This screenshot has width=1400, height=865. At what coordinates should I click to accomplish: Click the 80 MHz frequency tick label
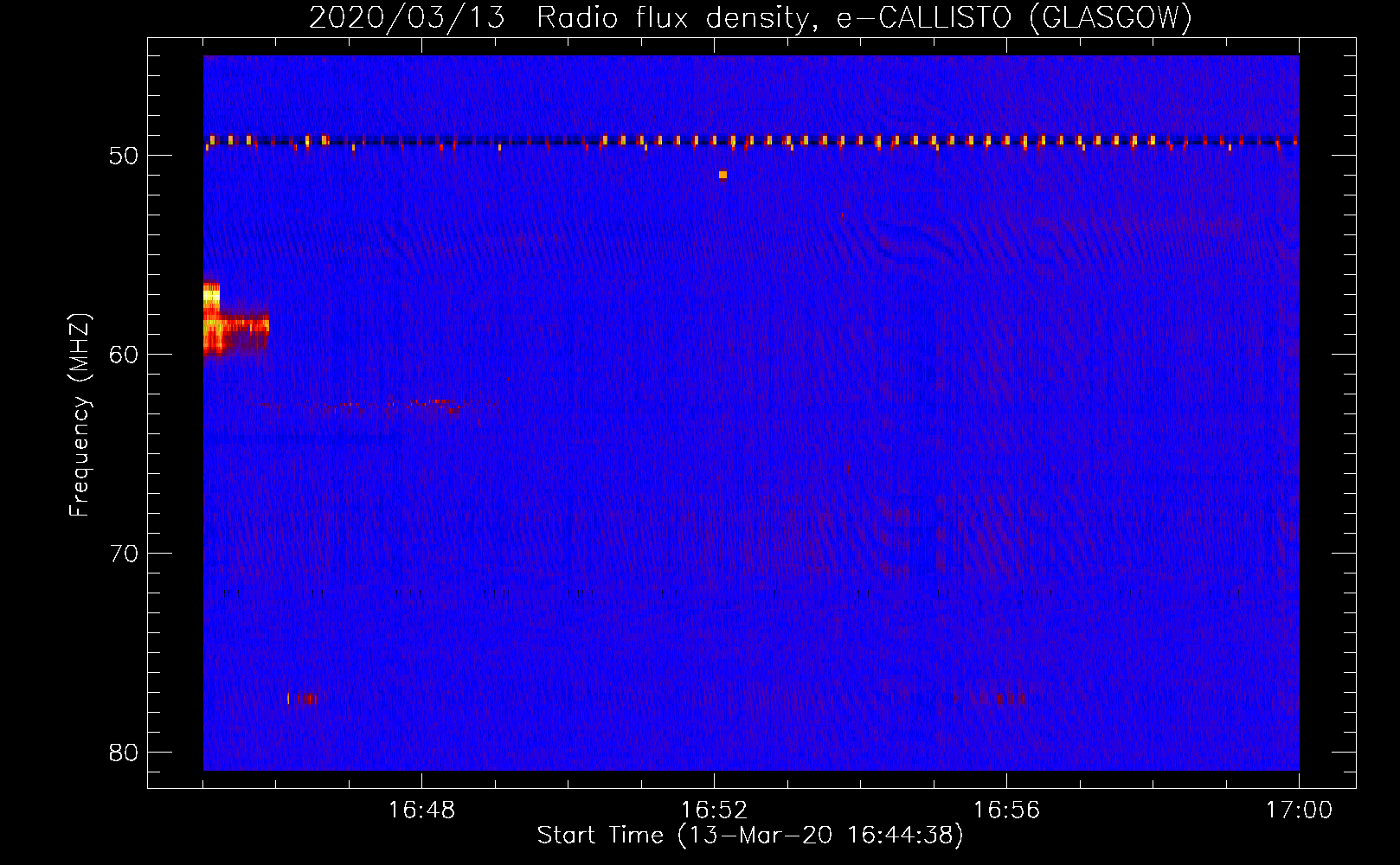pos(124,752)
